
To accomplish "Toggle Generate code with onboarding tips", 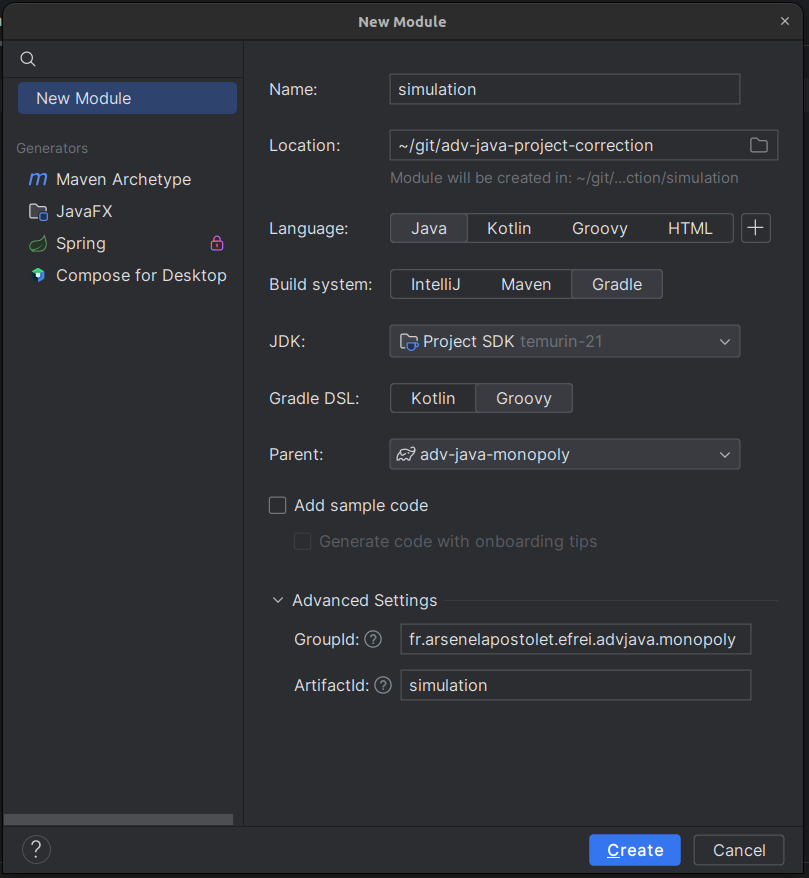I will click(302, 541).
